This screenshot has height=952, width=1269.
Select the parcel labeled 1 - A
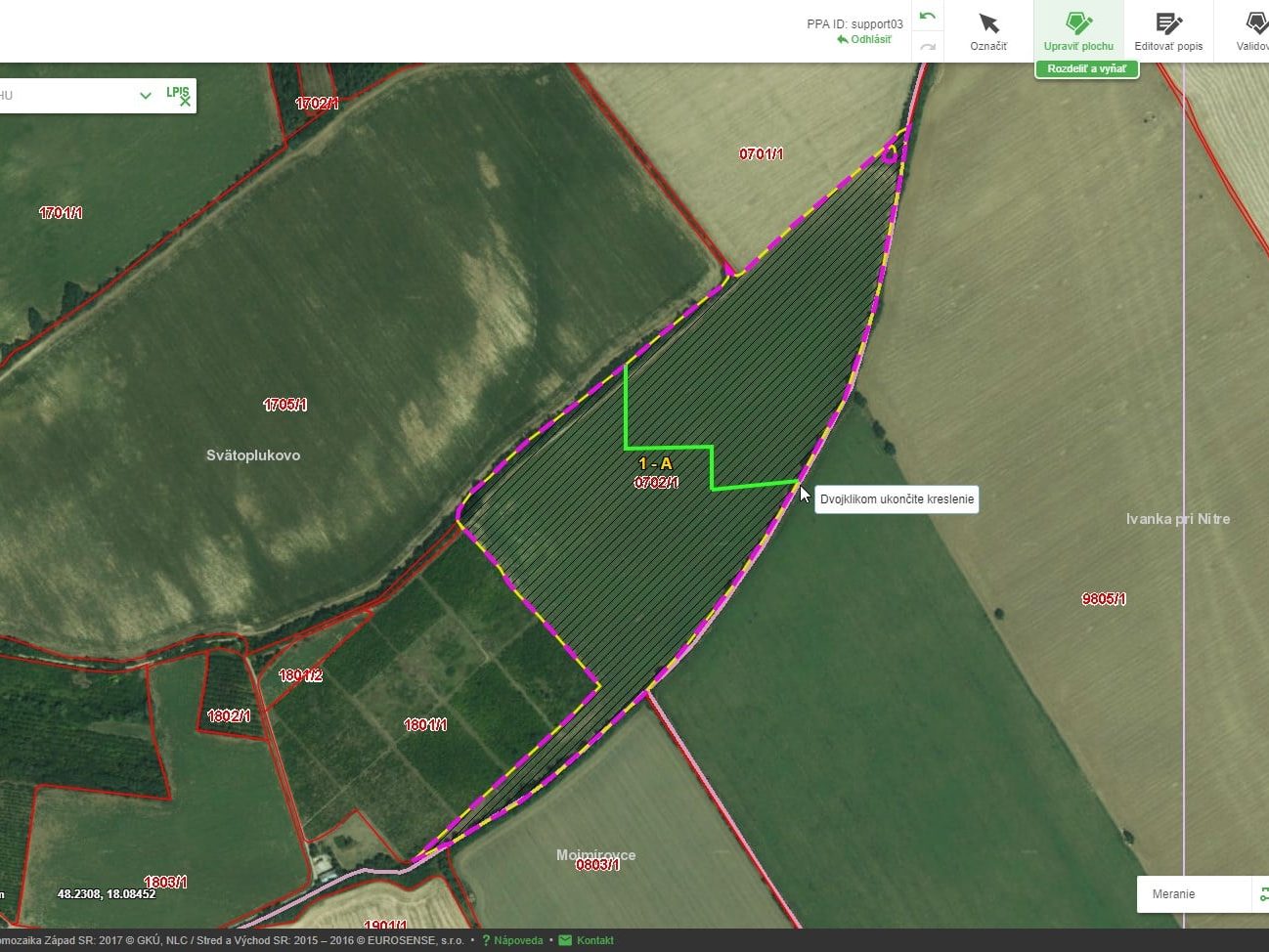point(655,464)
